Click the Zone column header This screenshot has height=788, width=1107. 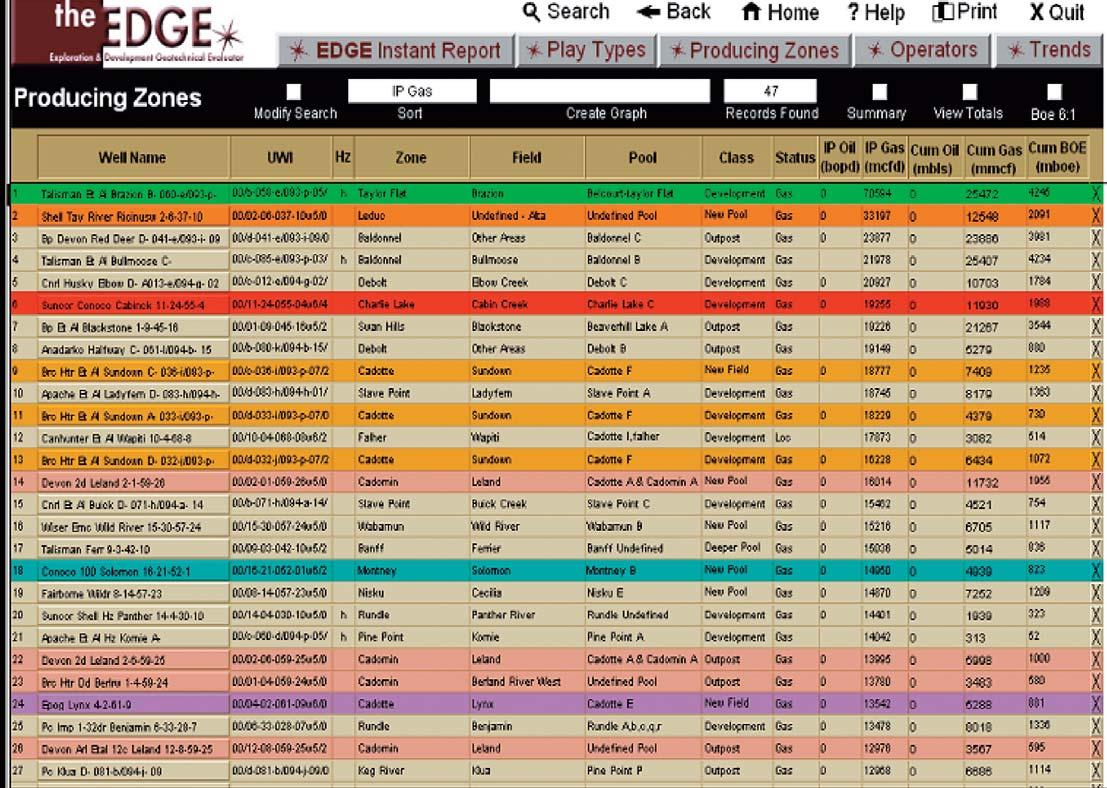[411, 157]
